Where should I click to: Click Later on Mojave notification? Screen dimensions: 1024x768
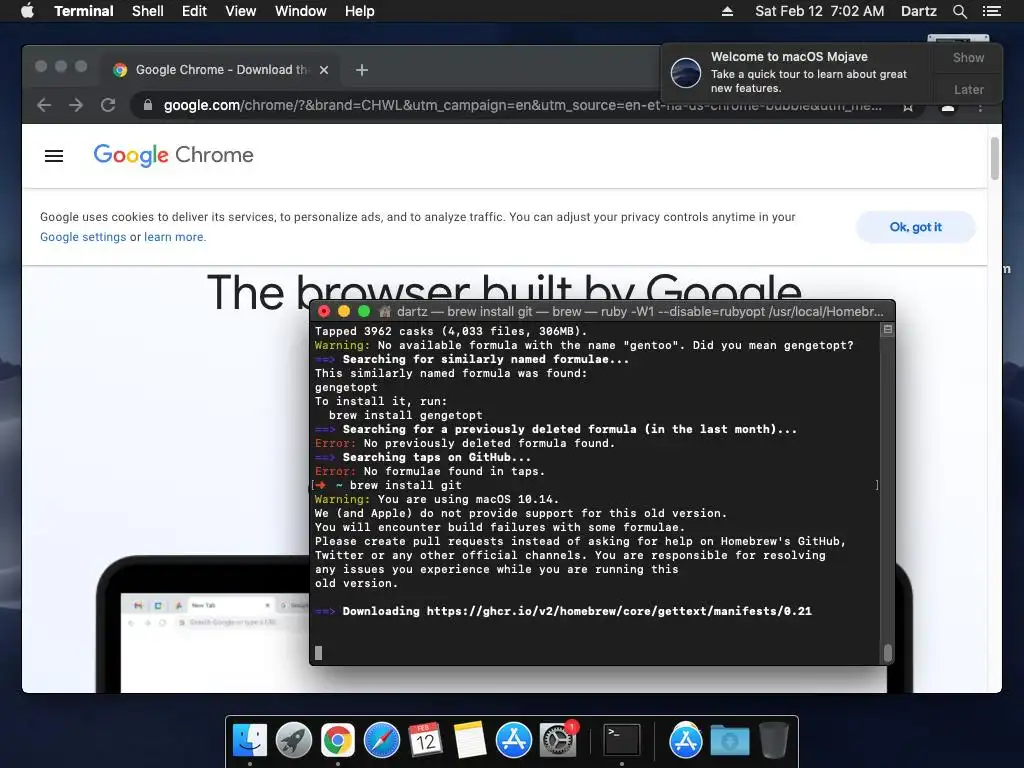click(968, 89)
